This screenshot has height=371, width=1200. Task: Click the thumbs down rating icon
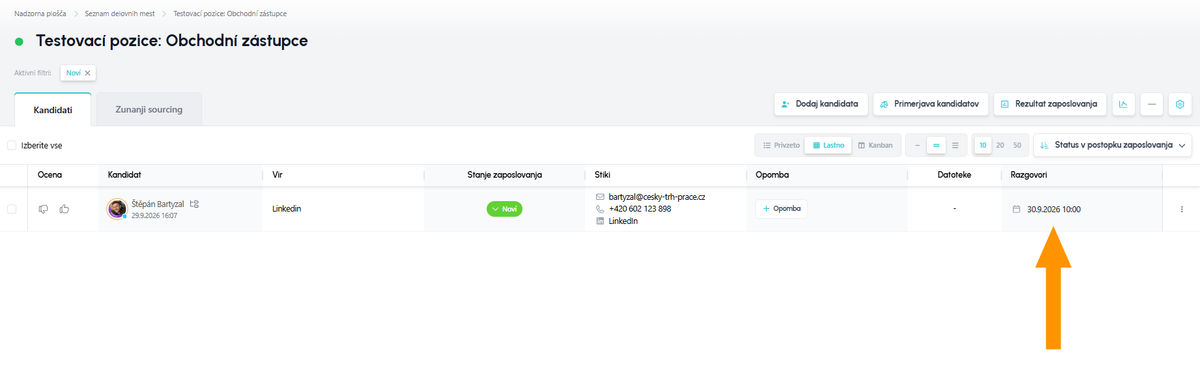(43, 209)
